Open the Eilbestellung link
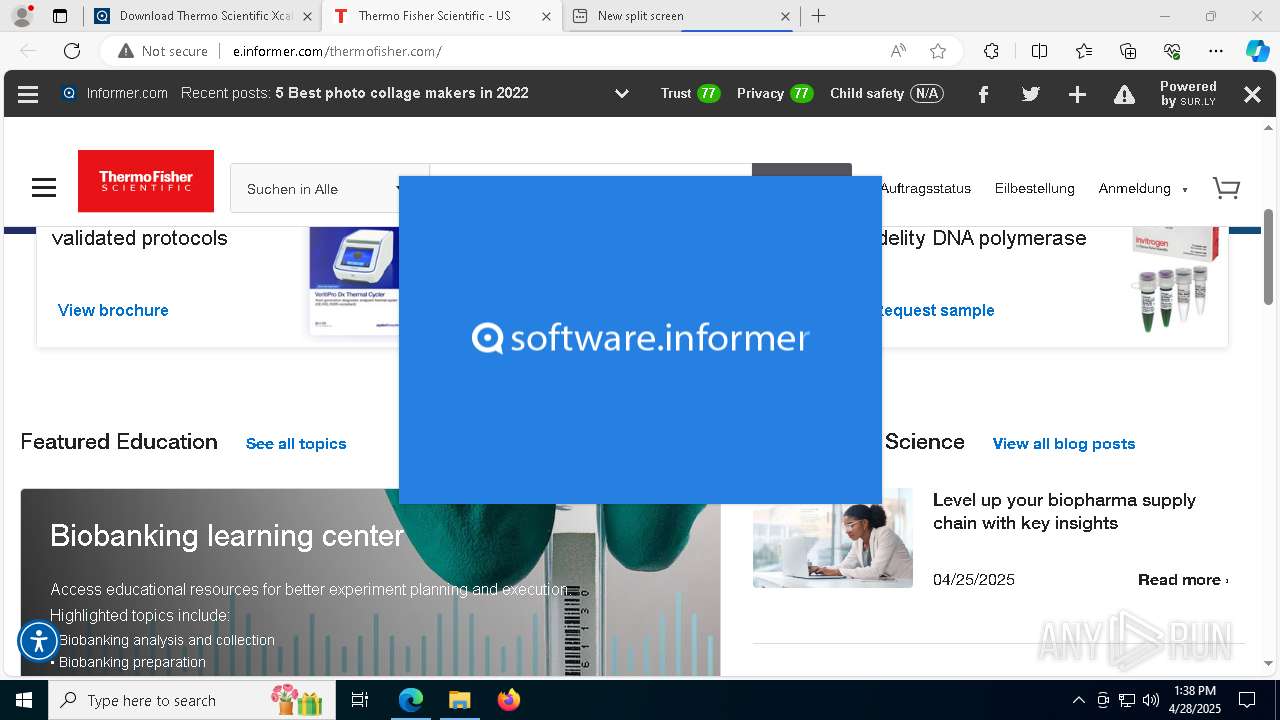This screenshot has height=720, width=1280. [x=1034, y=188]
